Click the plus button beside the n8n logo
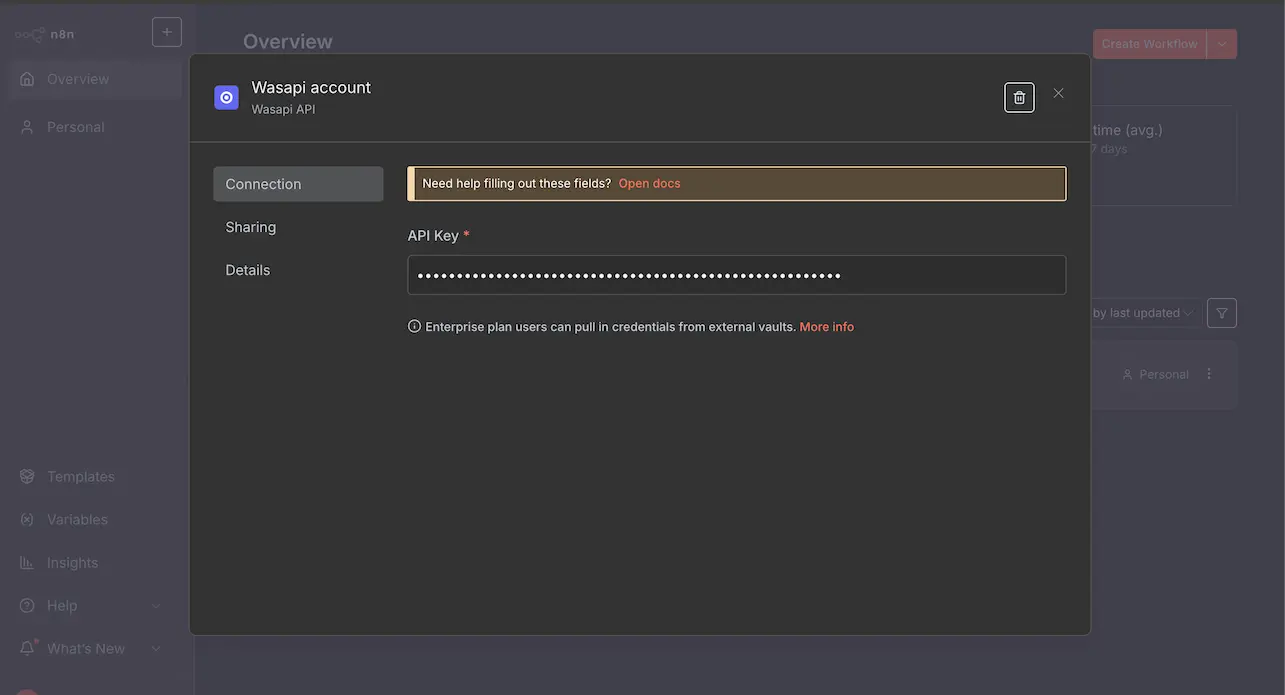Image resolution: width=1285 pixels, height=695 pixels. pos(167,32)
